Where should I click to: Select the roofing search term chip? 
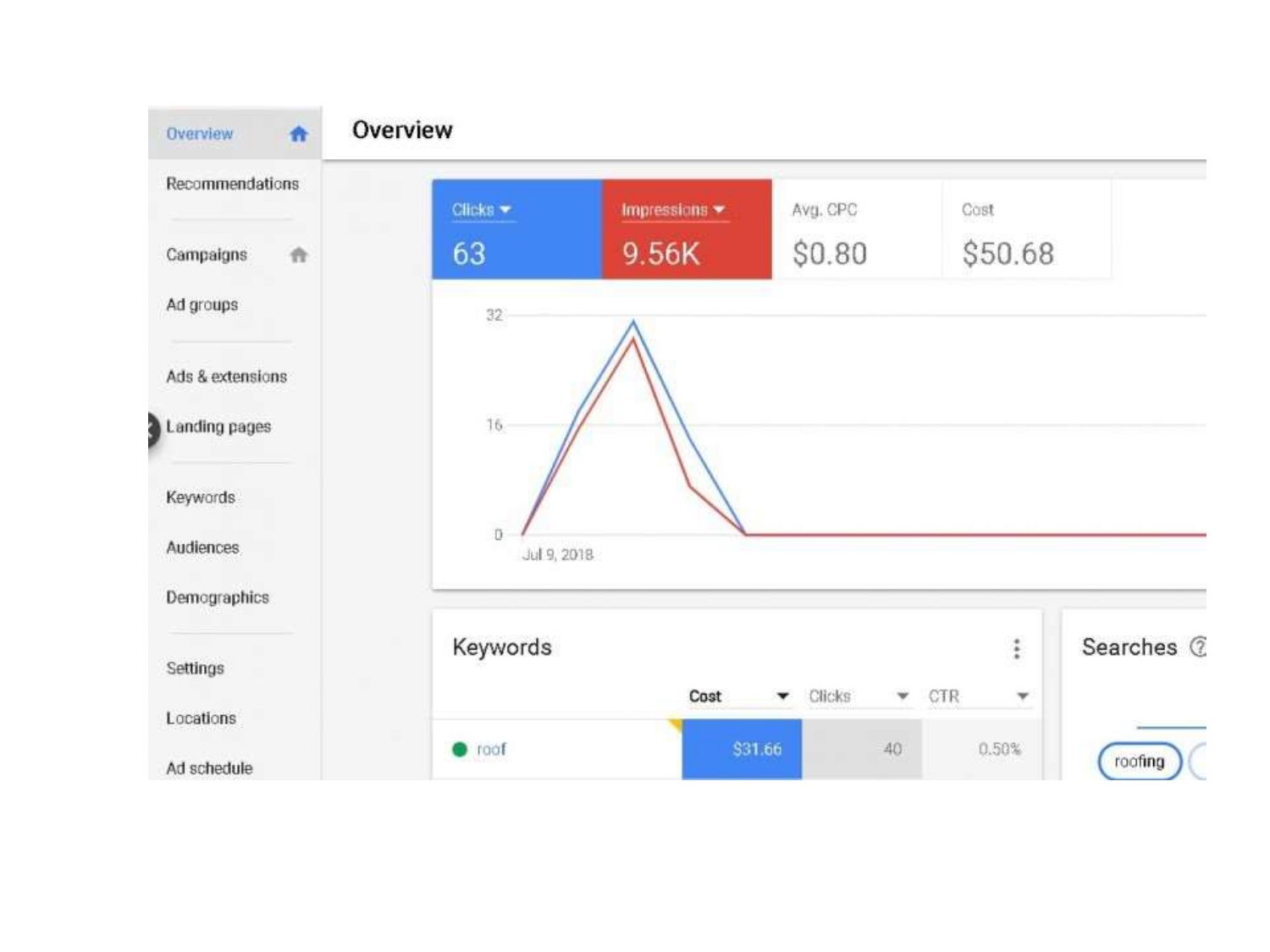click(1139, 762)
